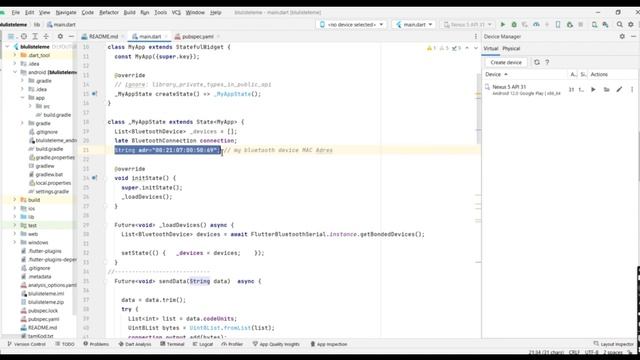Screen dimensions: 640x360
Task: Refresh the virtual device list
Action: coord(537,62)
